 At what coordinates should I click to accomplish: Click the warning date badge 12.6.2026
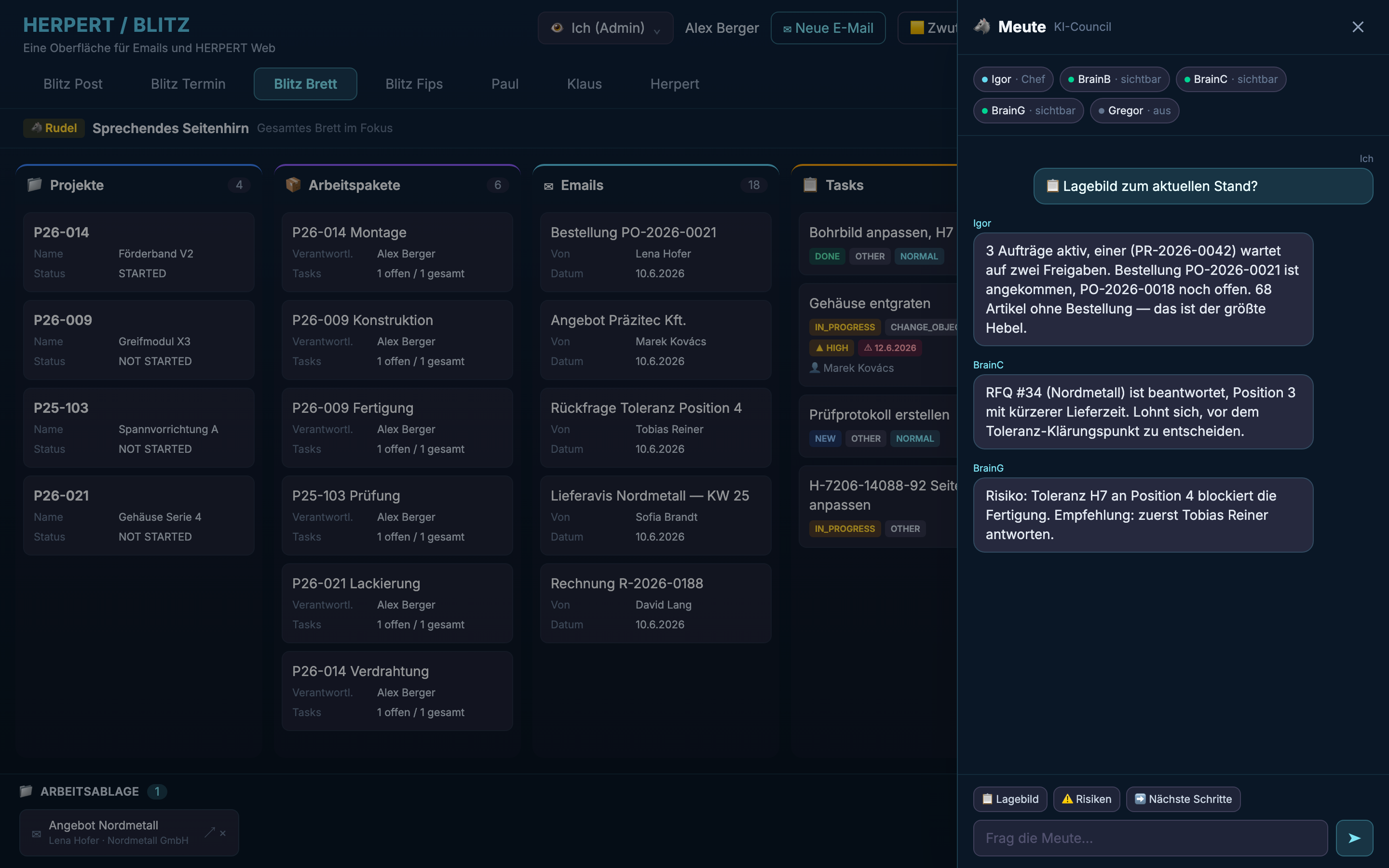click(x=890, y=348)
